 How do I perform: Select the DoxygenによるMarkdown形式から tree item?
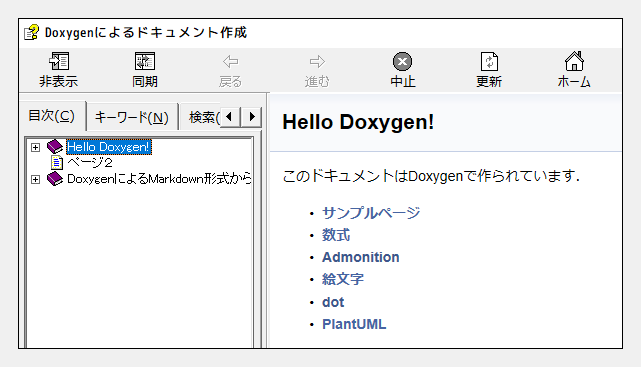point(159,179)
